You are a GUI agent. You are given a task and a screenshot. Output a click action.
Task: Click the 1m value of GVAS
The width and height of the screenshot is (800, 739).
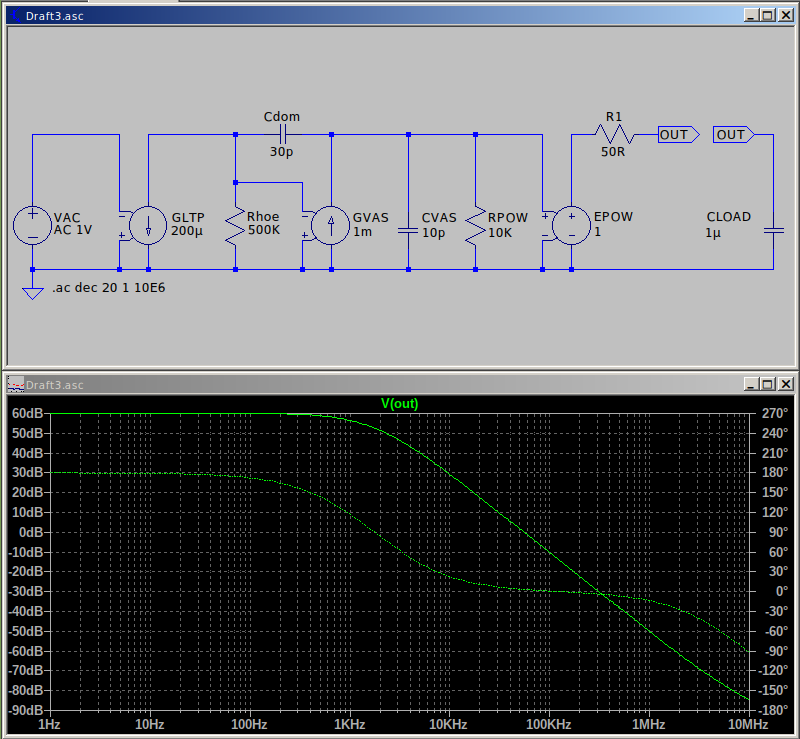pos(363,232)
